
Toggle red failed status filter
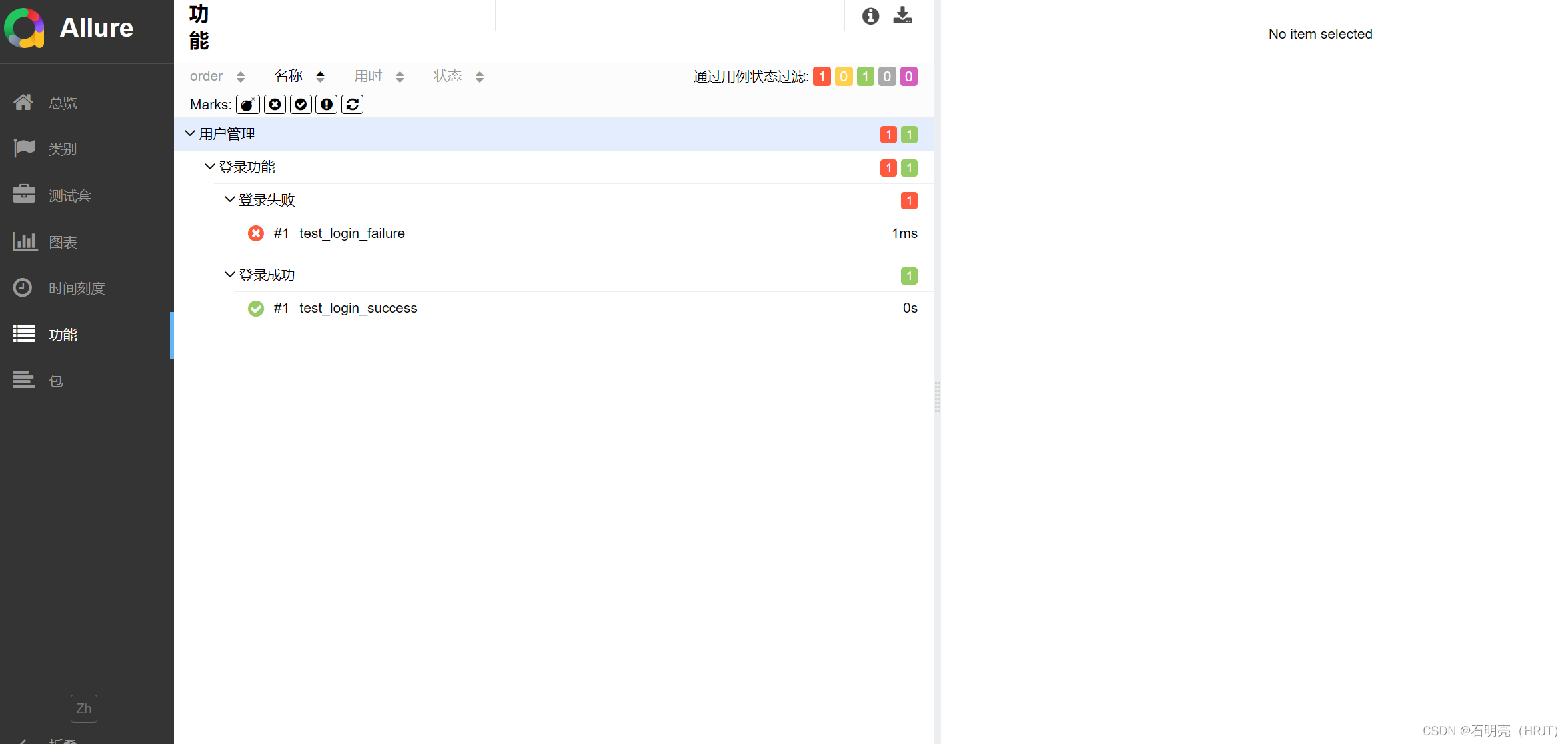pos(822,77)
